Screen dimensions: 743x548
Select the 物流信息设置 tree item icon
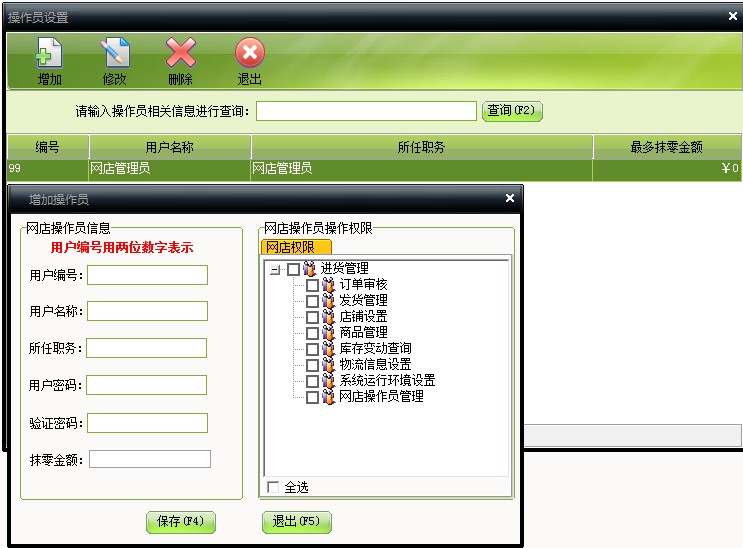click(328, 365)
